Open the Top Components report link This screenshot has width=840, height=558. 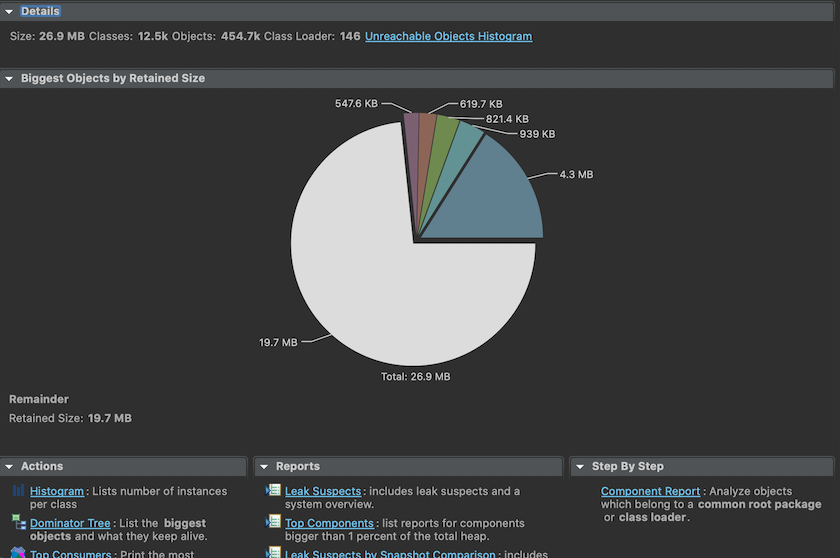tap(329, 523)
